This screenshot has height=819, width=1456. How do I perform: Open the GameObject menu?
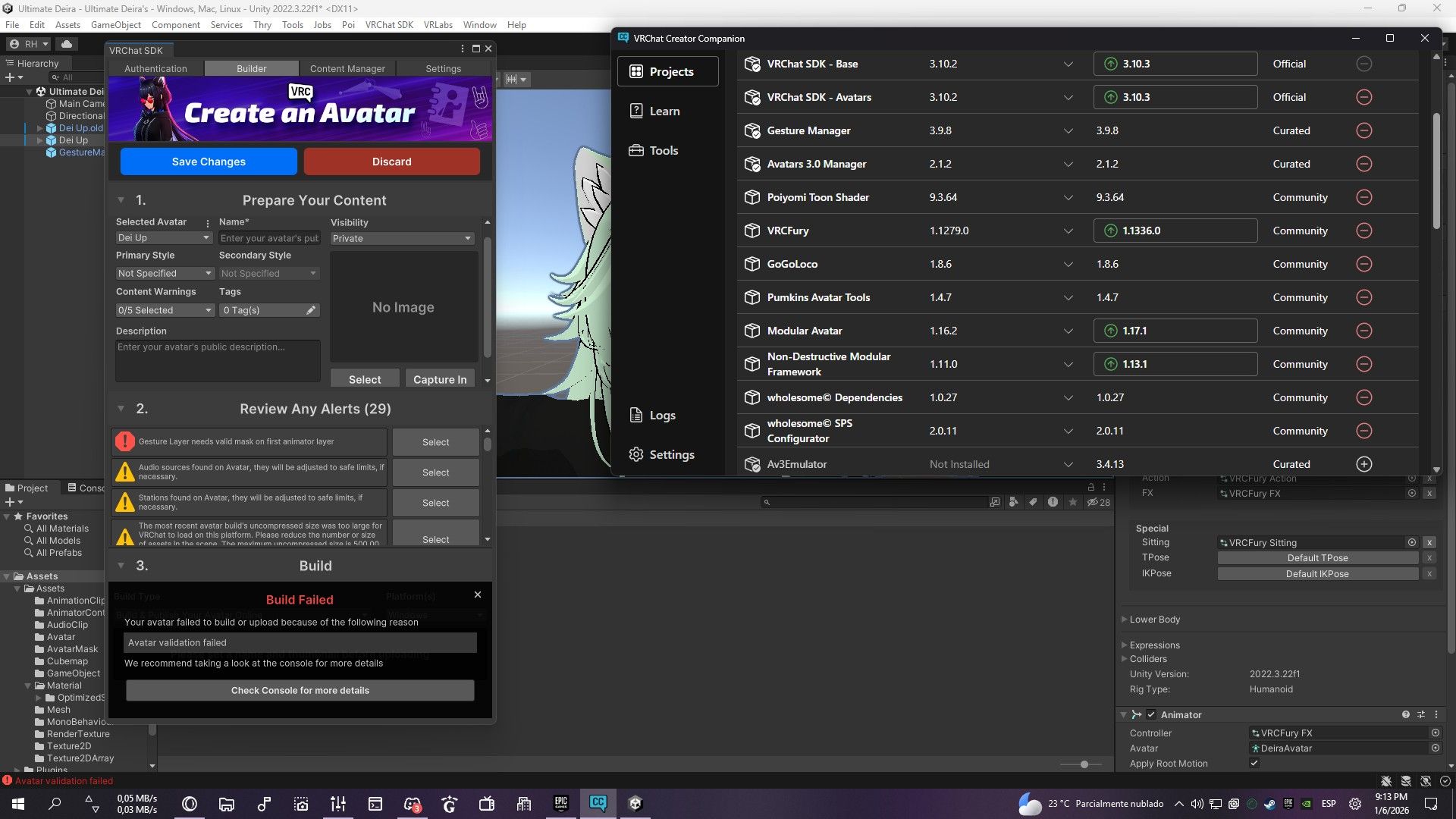click(116, 25)
